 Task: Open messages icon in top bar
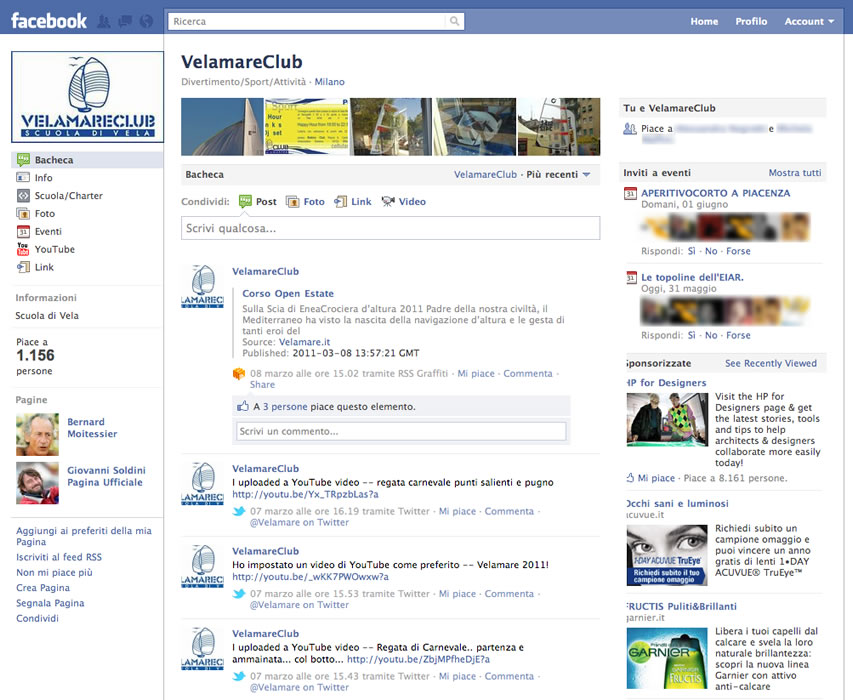(x=125, y=22)
